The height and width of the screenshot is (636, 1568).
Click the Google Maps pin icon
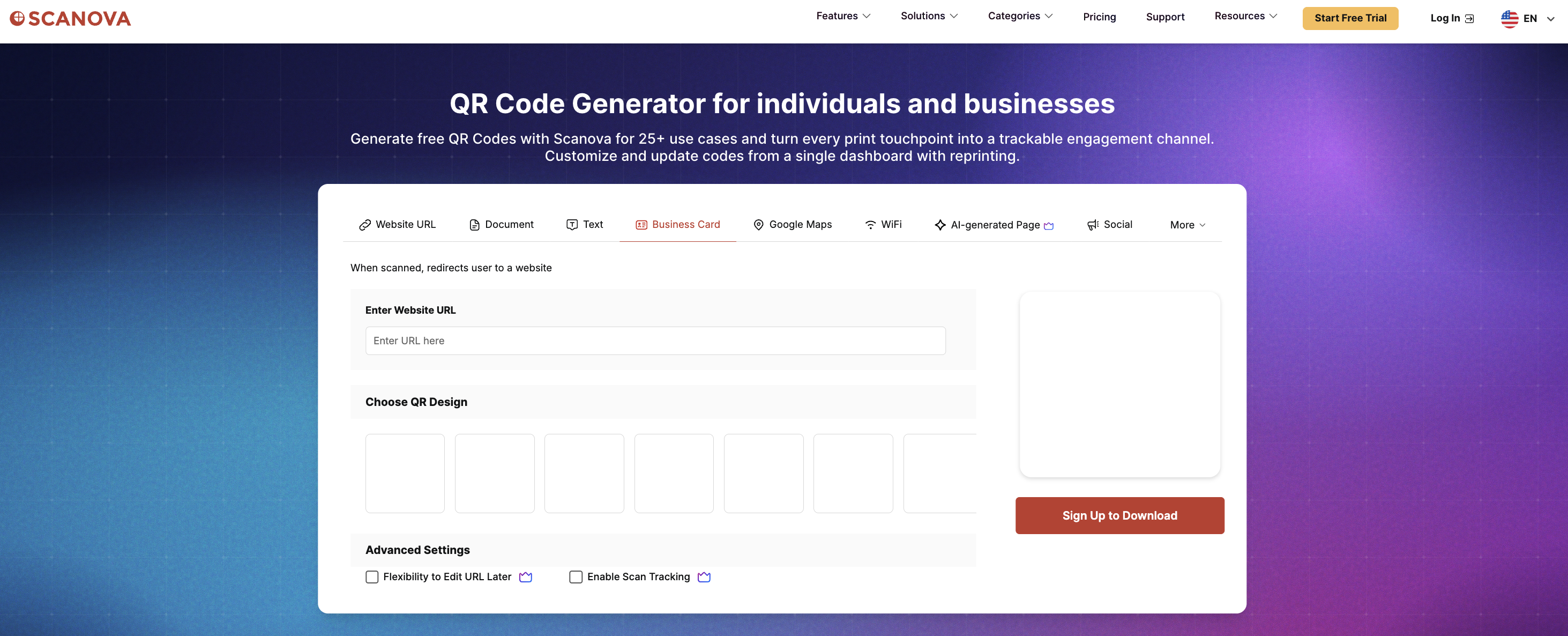pyautogui.click(x=758, y=225)
